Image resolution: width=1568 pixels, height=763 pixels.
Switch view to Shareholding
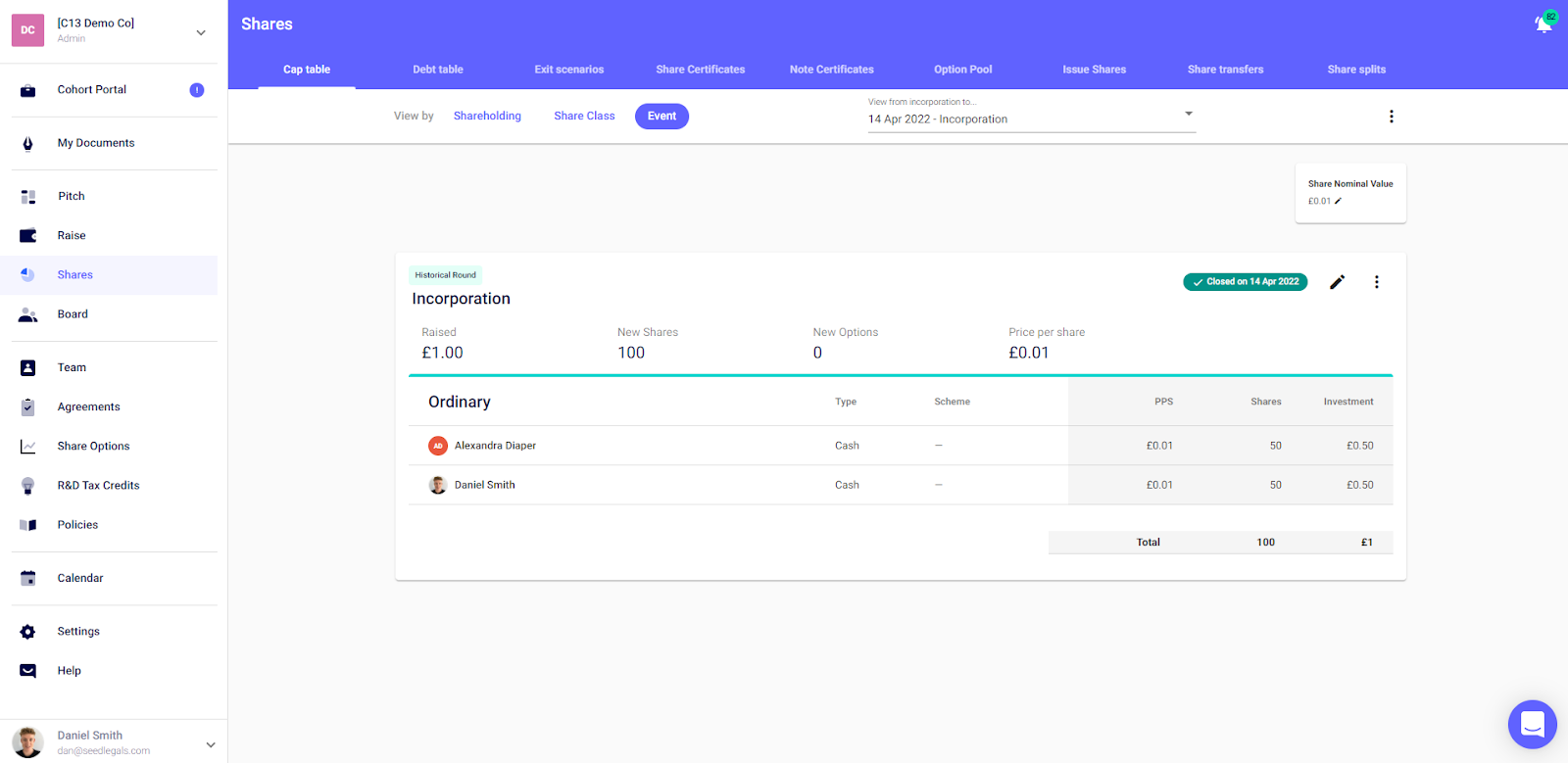click(x=487, y=116)
